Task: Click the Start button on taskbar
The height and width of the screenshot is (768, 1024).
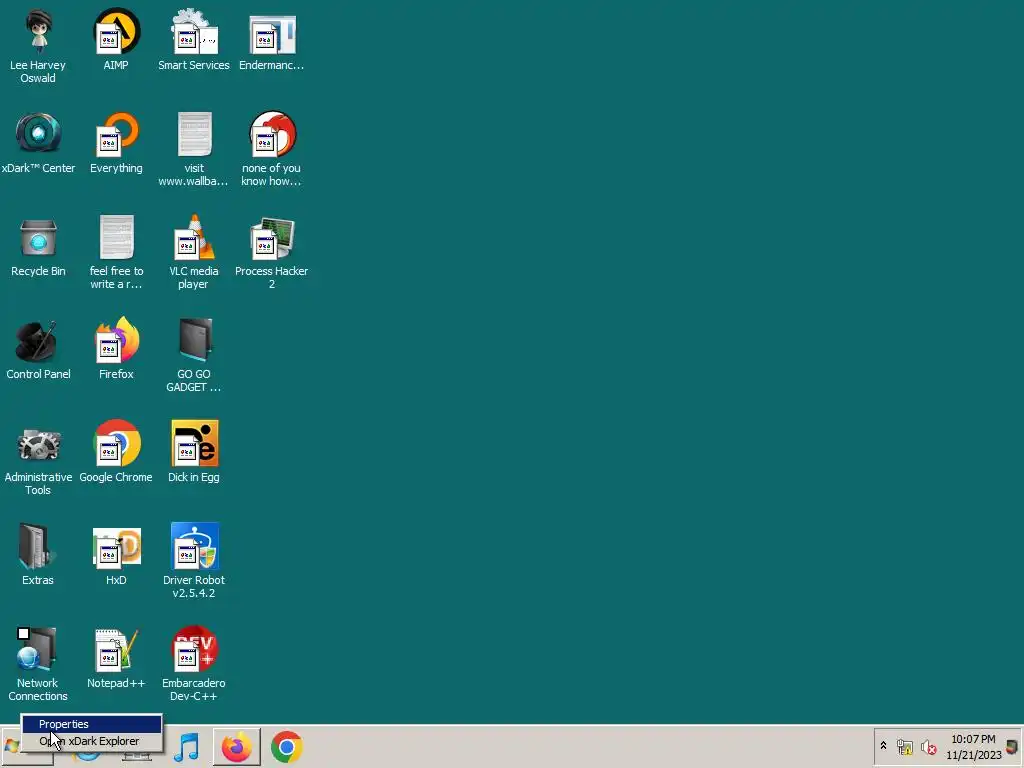Action: pyautogui.click(x=12, y=747)
